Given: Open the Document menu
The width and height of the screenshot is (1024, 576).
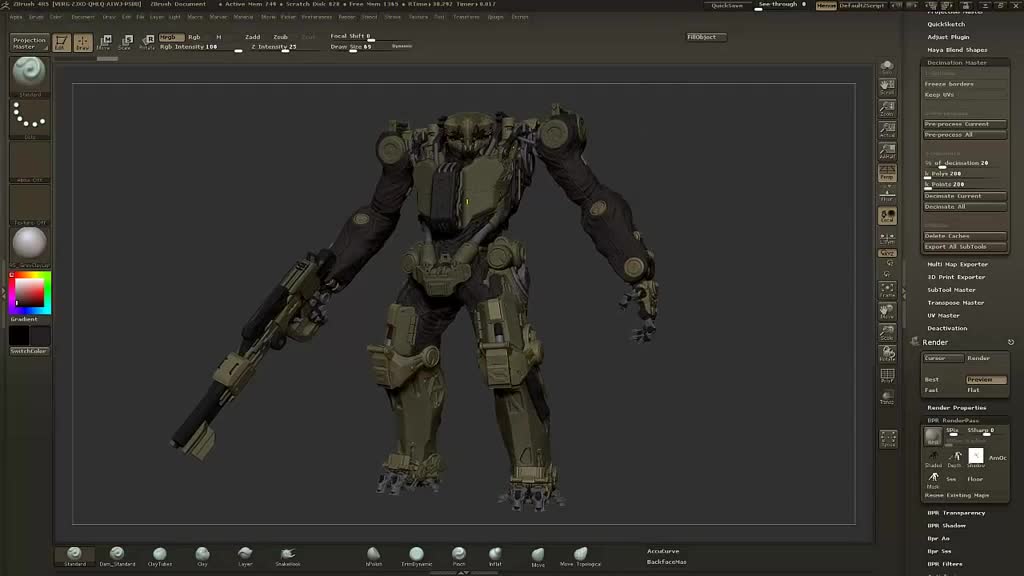Looking at the screenshot, I should tap(83, 17).
